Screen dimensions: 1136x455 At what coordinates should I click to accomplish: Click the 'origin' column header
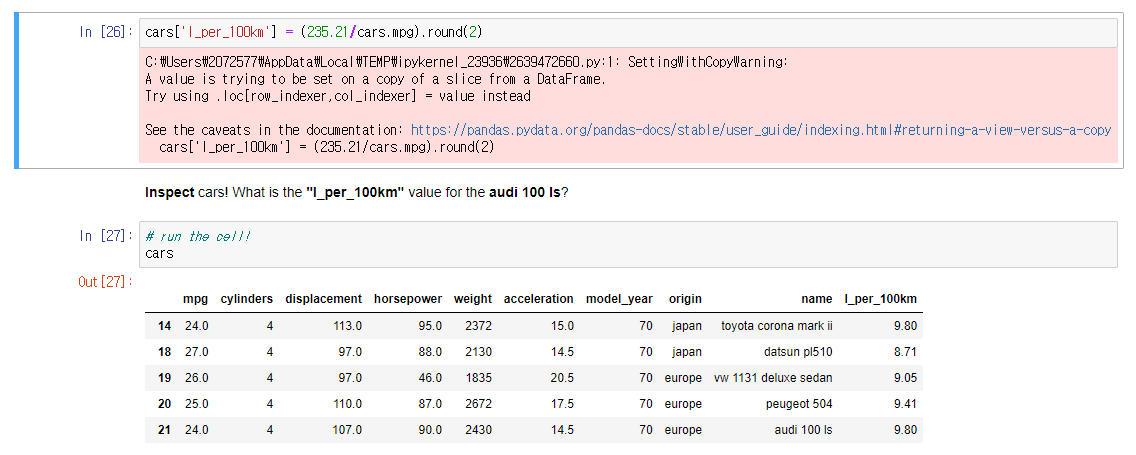tap(685, 299)
